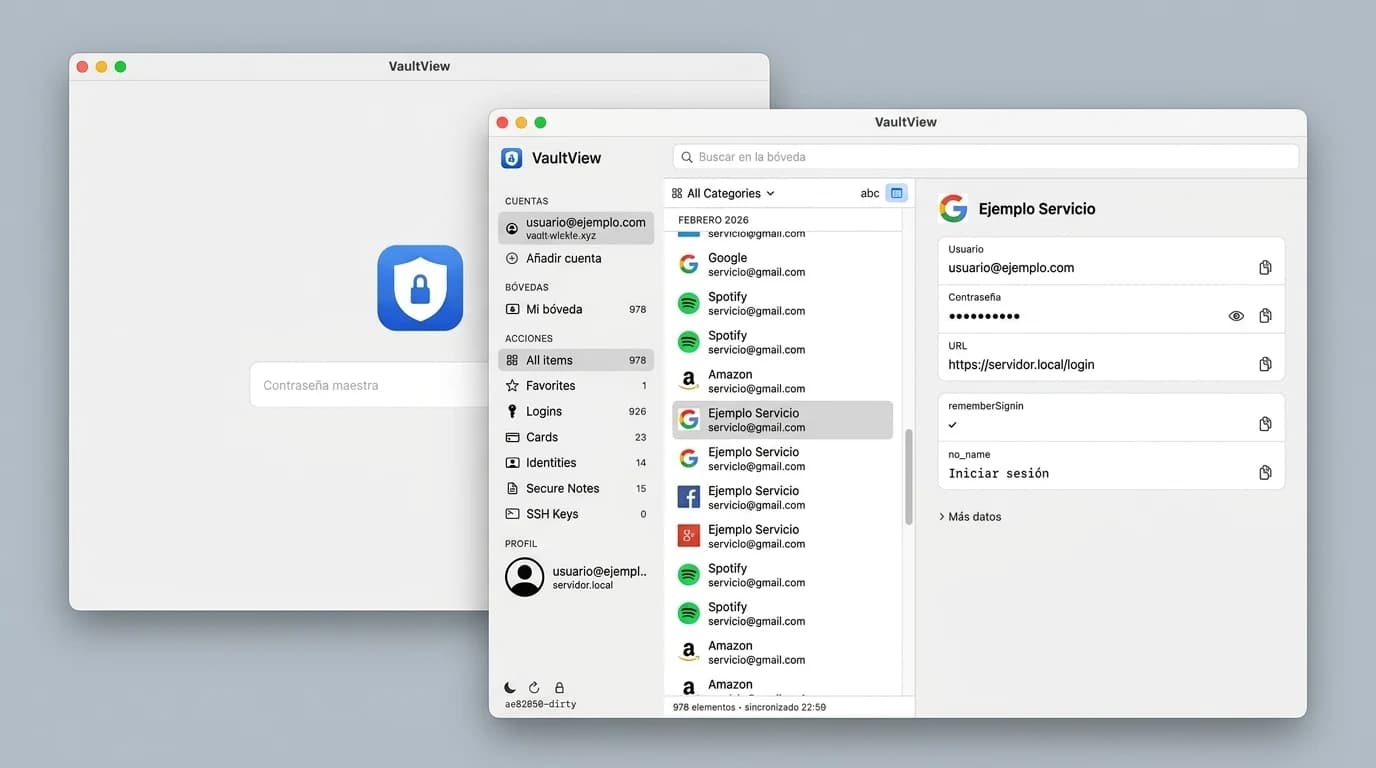
Task: Open the profile avatar under Profil
Action: pyautogui.click(x=525, y=577)
